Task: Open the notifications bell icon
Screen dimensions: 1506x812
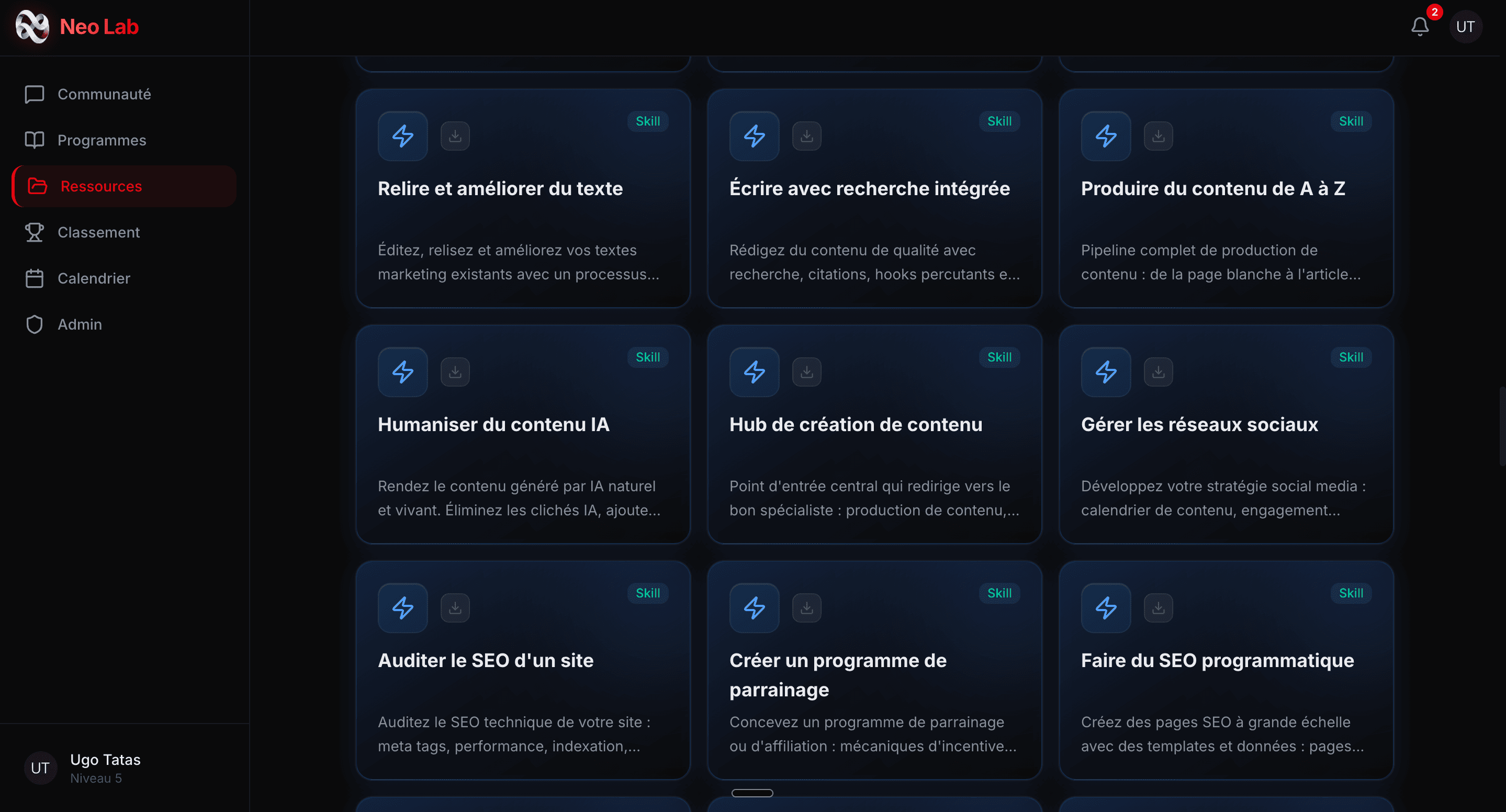Action: [1420, 26]
